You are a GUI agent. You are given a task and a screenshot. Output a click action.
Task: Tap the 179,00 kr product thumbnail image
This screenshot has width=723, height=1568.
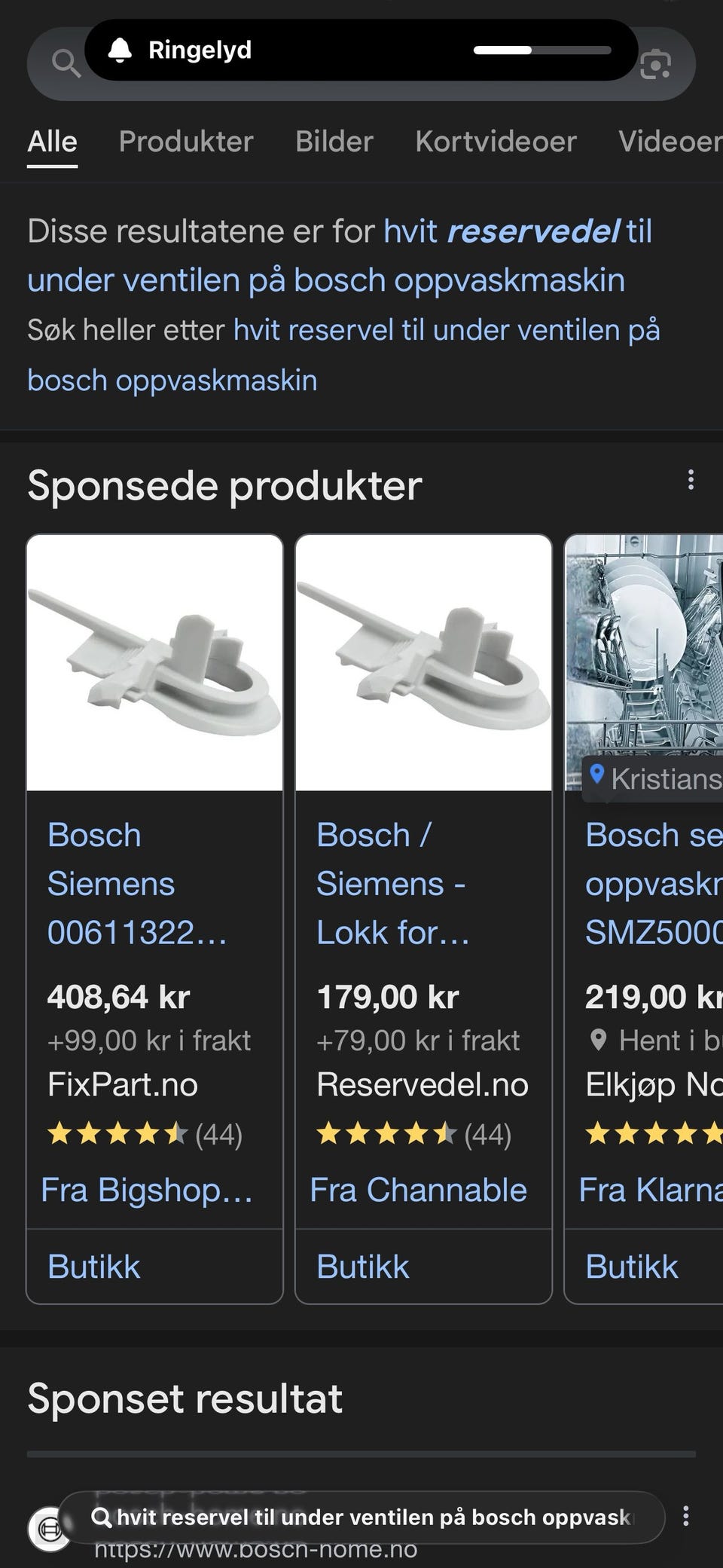[x=423, y=663]
